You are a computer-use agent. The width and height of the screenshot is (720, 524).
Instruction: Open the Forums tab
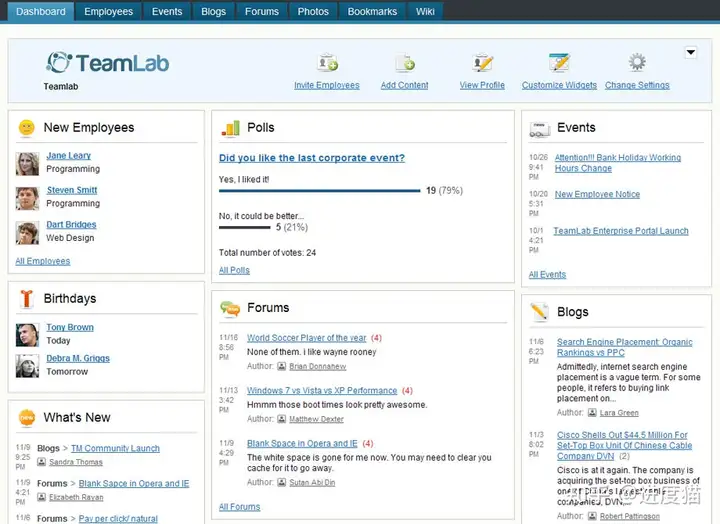262,11
